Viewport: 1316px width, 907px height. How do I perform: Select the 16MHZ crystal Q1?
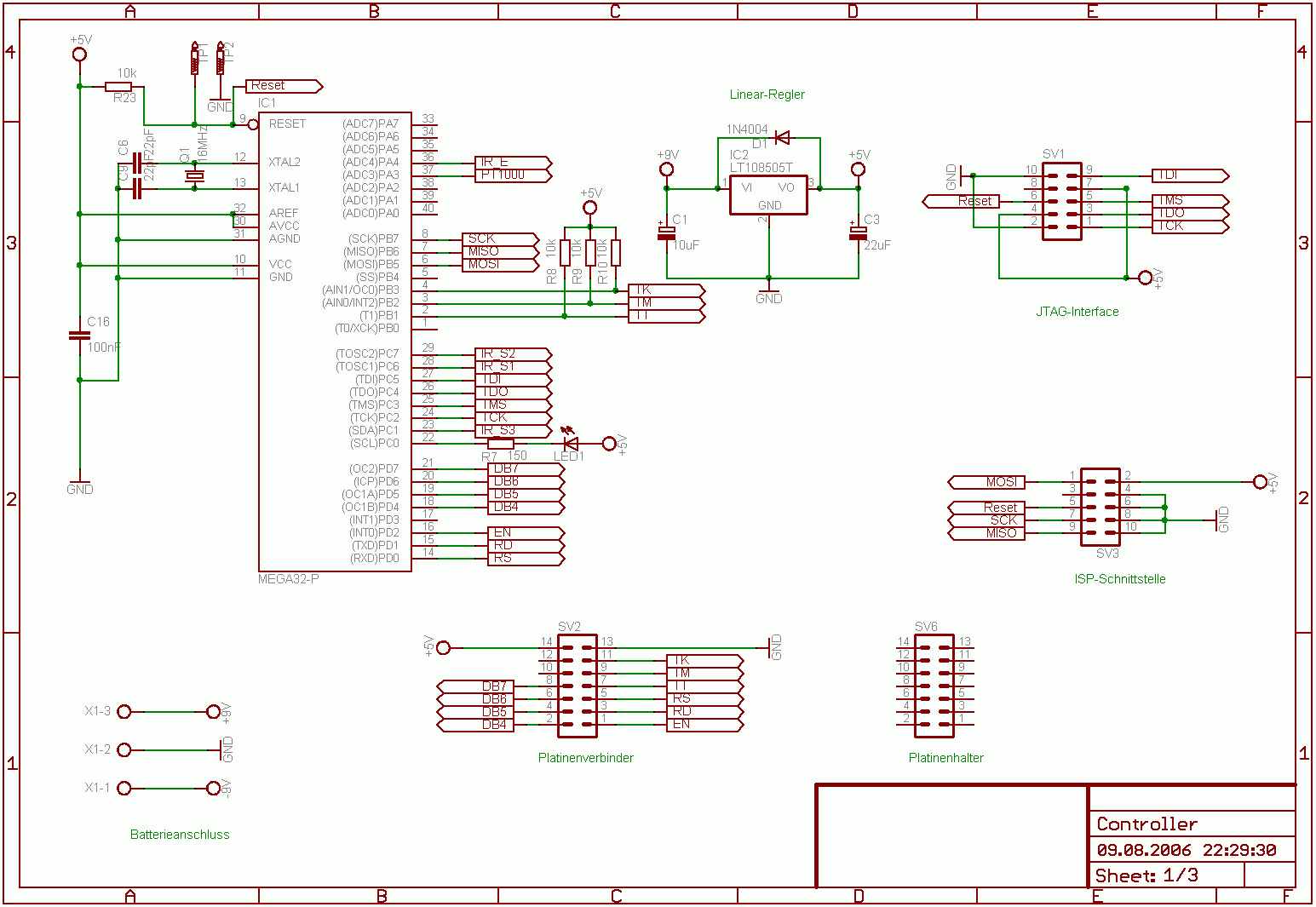pos(194,175)
